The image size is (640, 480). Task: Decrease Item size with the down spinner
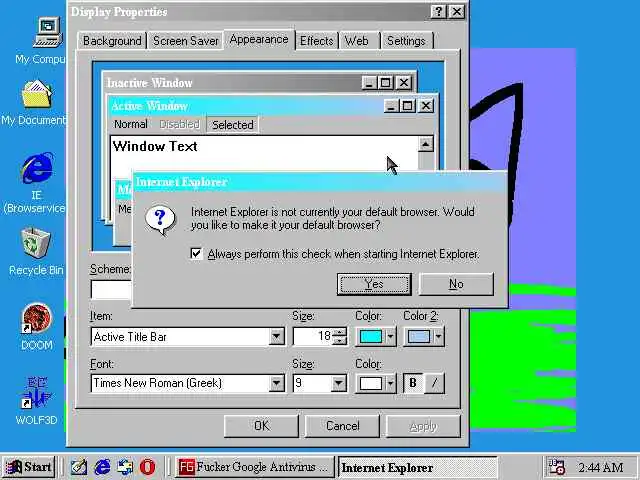pos(339,341)
